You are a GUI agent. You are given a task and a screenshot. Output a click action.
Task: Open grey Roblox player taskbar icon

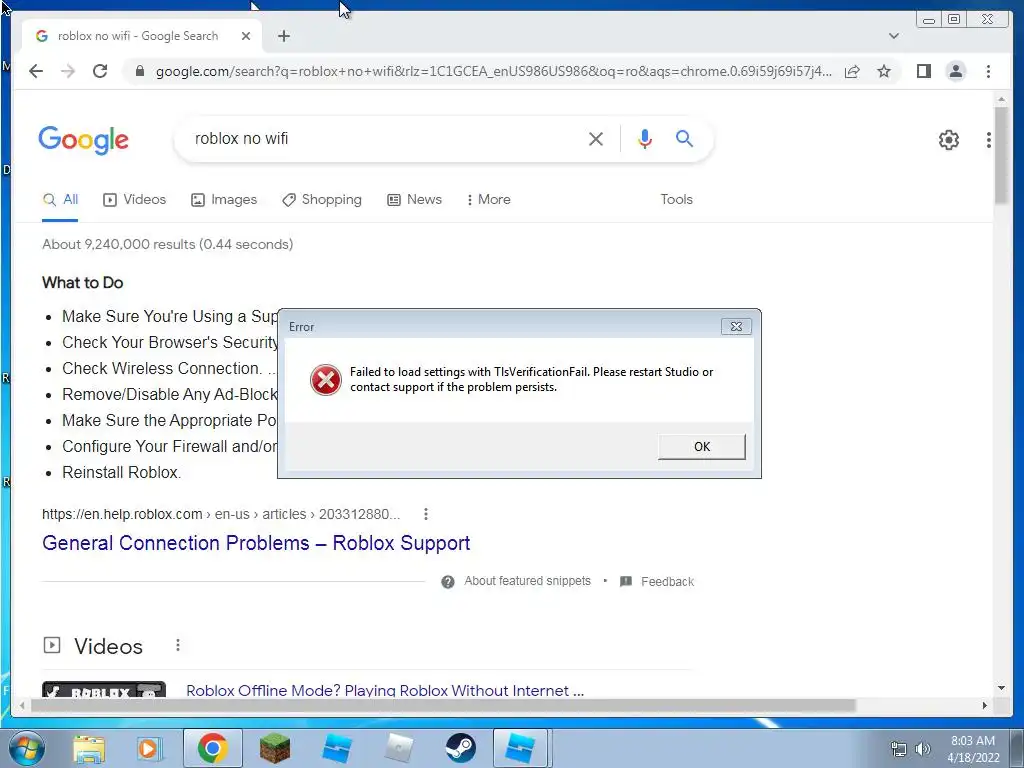[398, 748]
